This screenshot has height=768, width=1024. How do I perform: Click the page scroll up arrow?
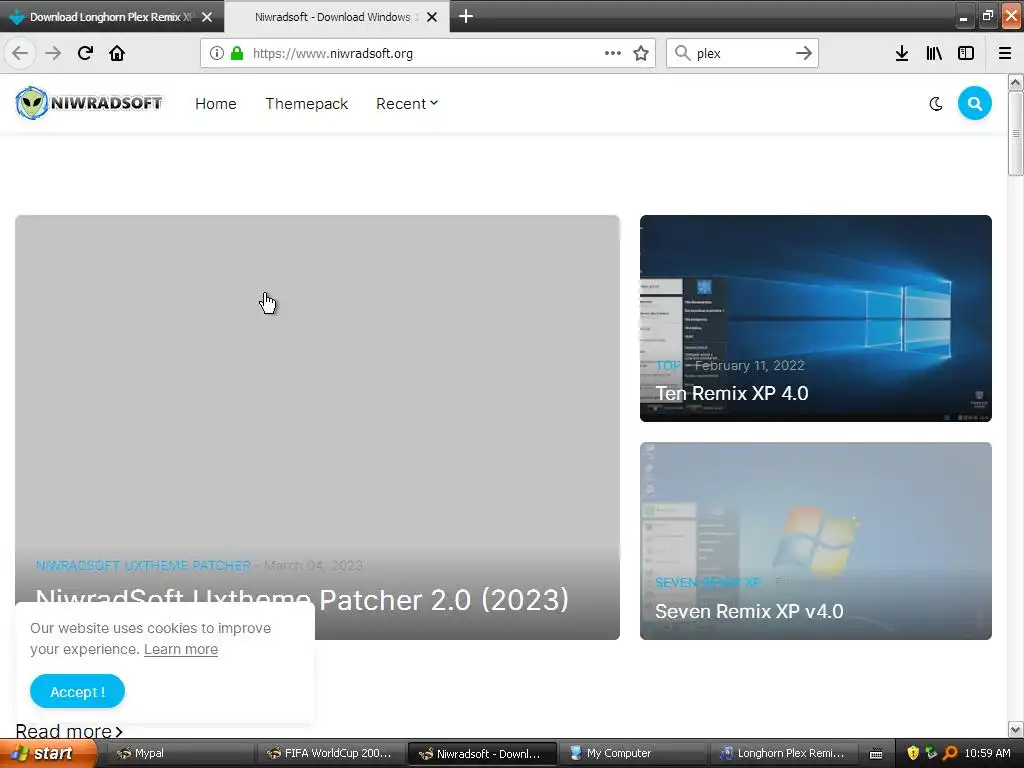tap(1015, 82)
